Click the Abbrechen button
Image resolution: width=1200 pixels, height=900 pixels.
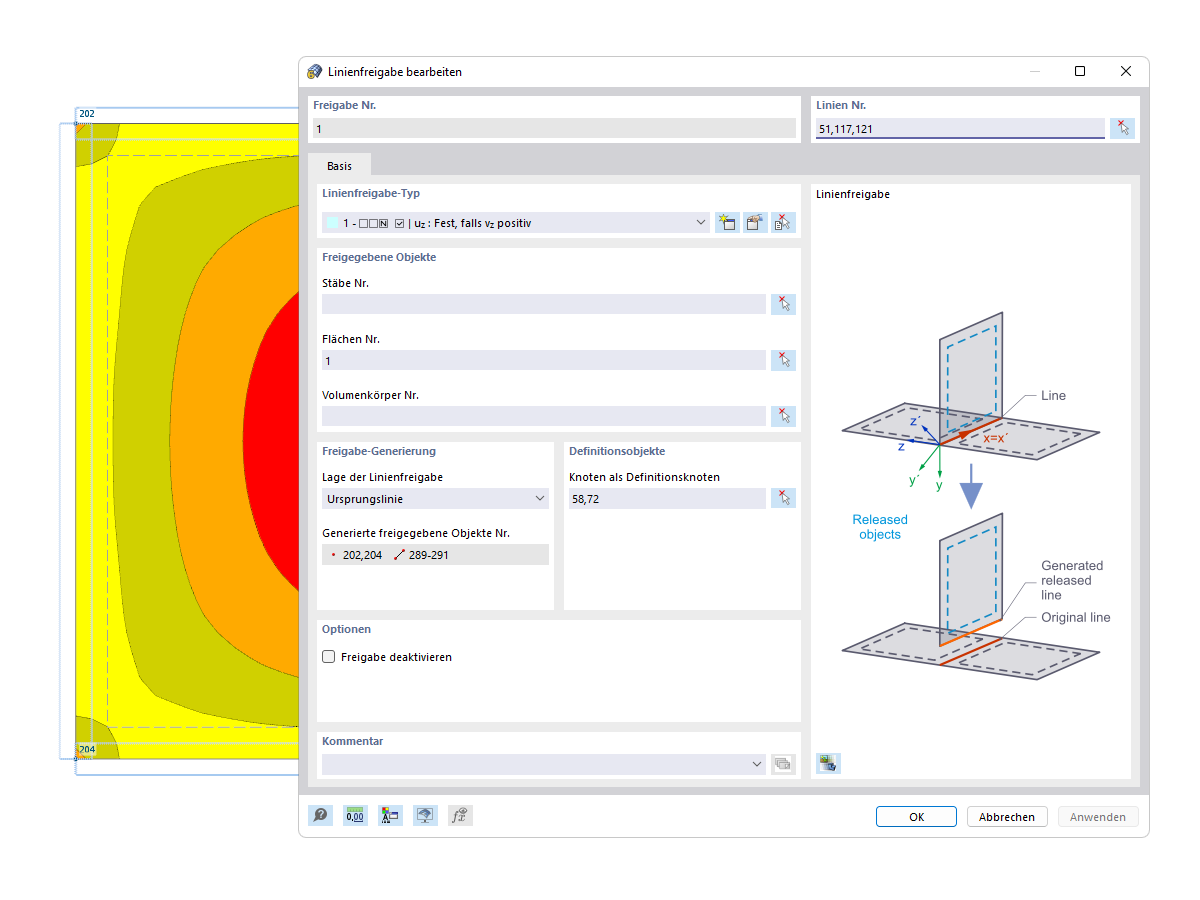(x=1007, y=817)
